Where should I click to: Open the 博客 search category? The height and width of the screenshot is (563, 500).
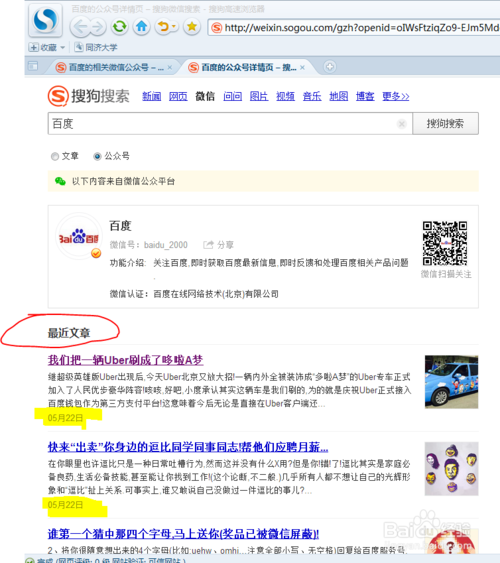tap(365, 96)
